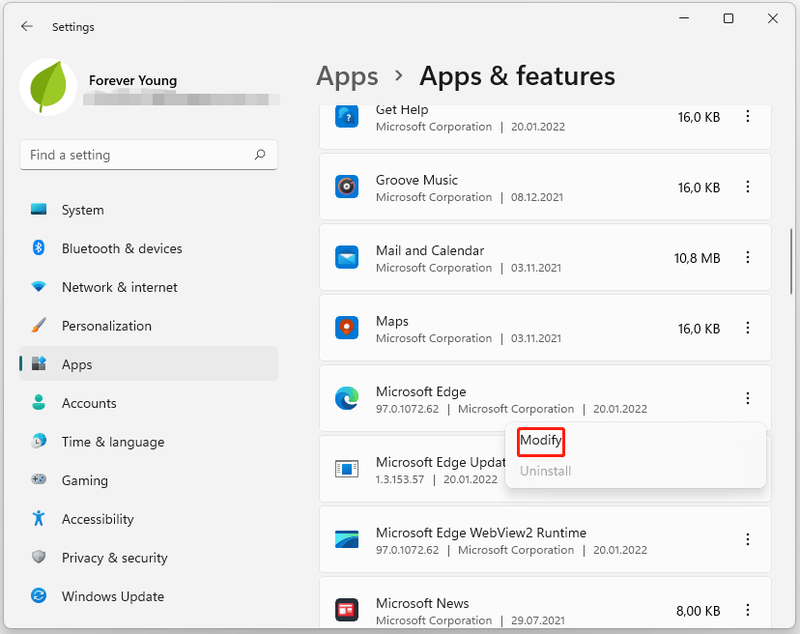Click the Microsoft Edge Update app icon

click(347, 469)
